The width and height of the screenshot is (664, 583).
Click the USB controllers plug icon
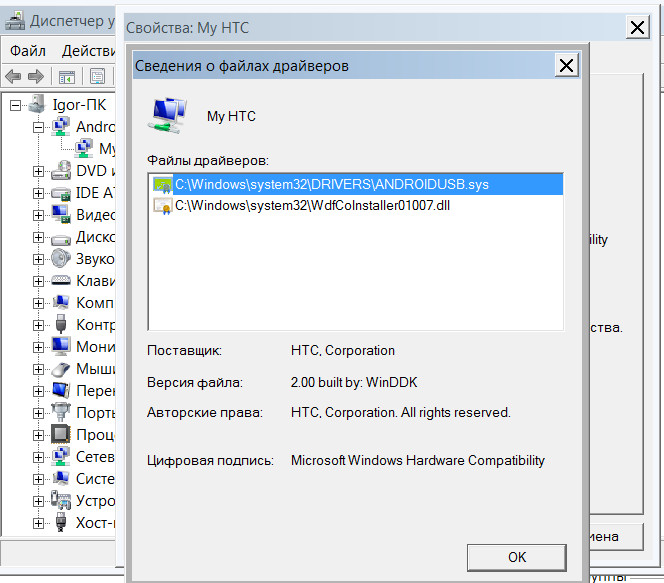click(x=61, y=324)
